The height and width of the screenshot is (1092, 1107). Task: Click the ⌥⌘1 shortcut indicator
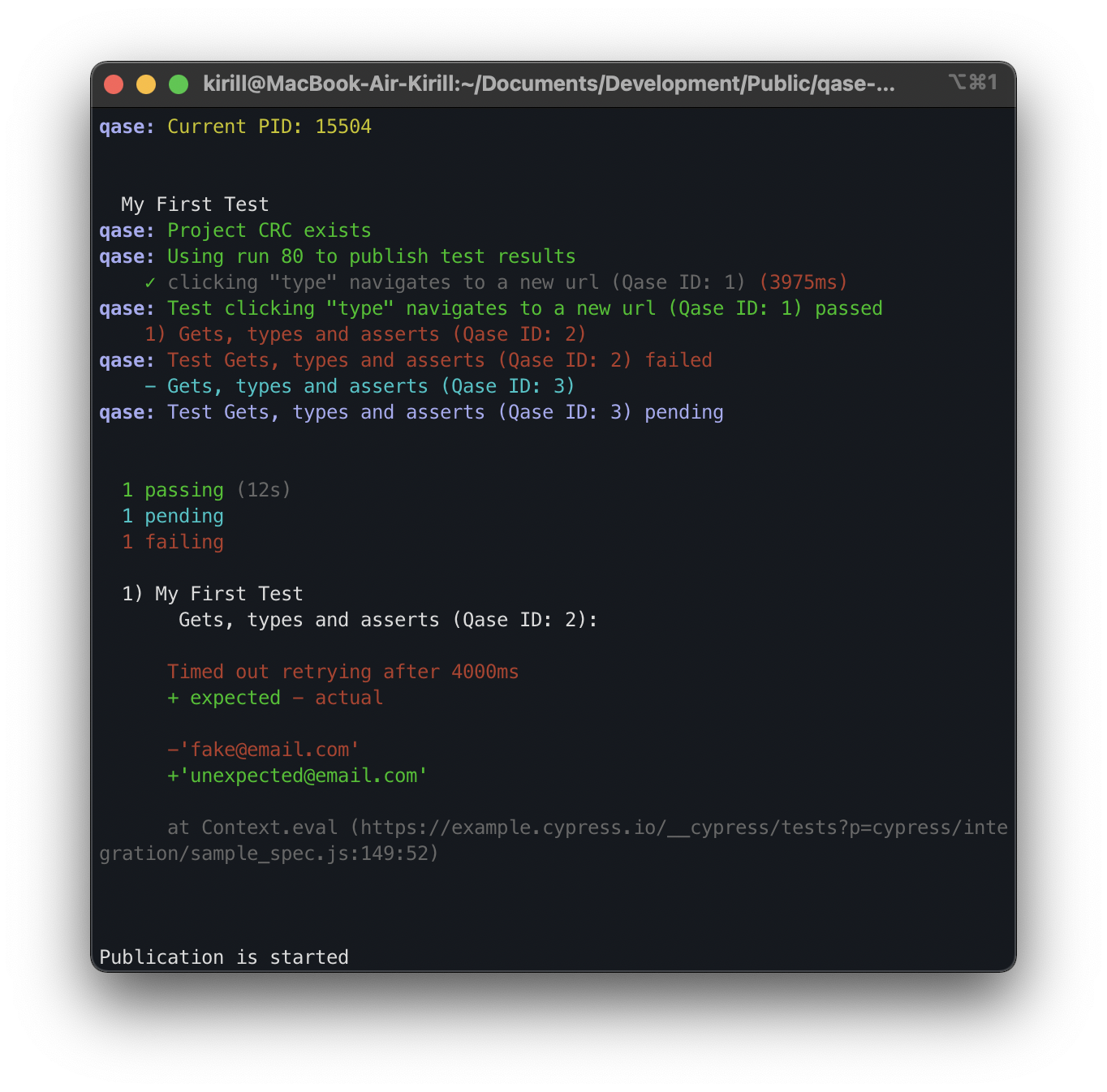click(x=972, y=82)
